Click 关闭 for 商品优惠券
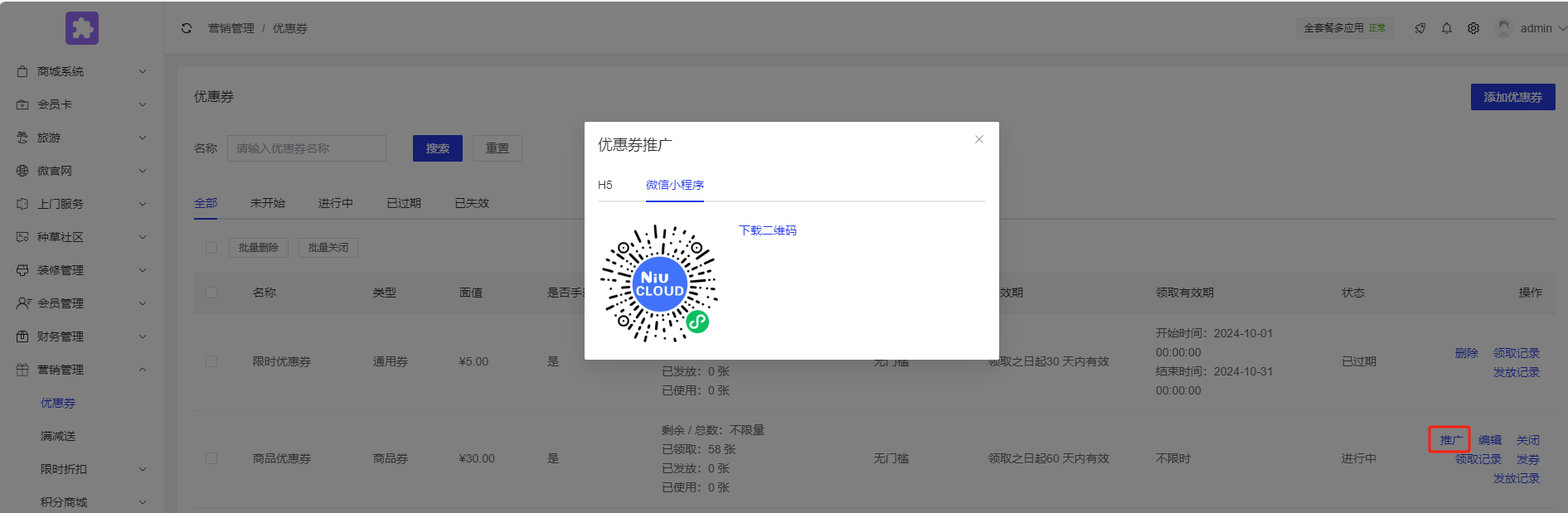This screenshot has height=513, width=1568. click(x=1528, y=440)
